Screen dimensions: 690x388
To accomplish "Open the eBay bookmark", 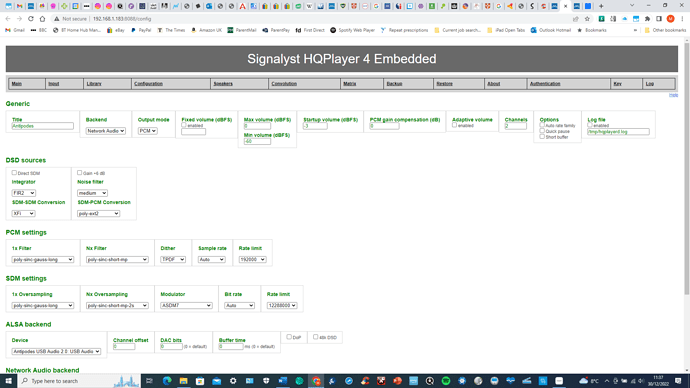I will click(x=116, y=30).
